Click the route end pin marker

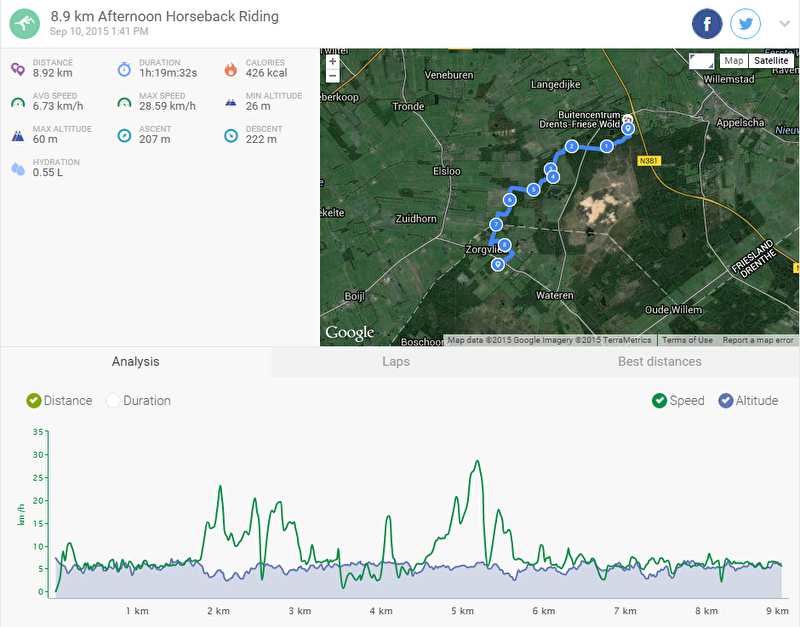click(x=497, y=264)
